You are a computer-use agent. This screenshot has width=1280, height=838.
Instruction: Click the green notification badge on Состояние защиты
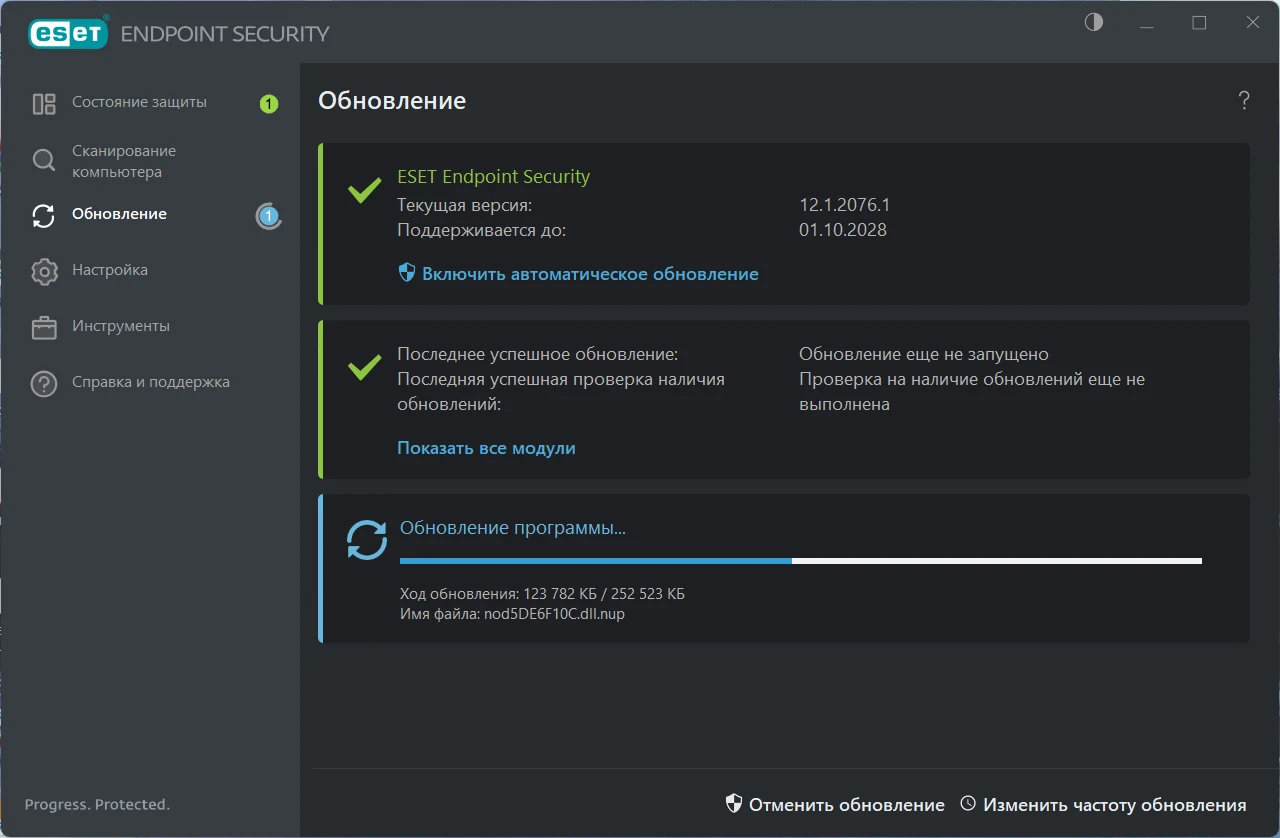[x=269, y=104]
